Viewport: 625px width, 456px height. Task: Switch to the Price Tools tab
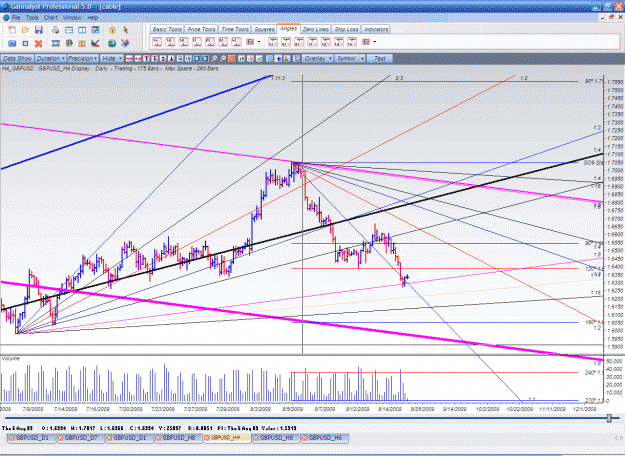(201, 29)
